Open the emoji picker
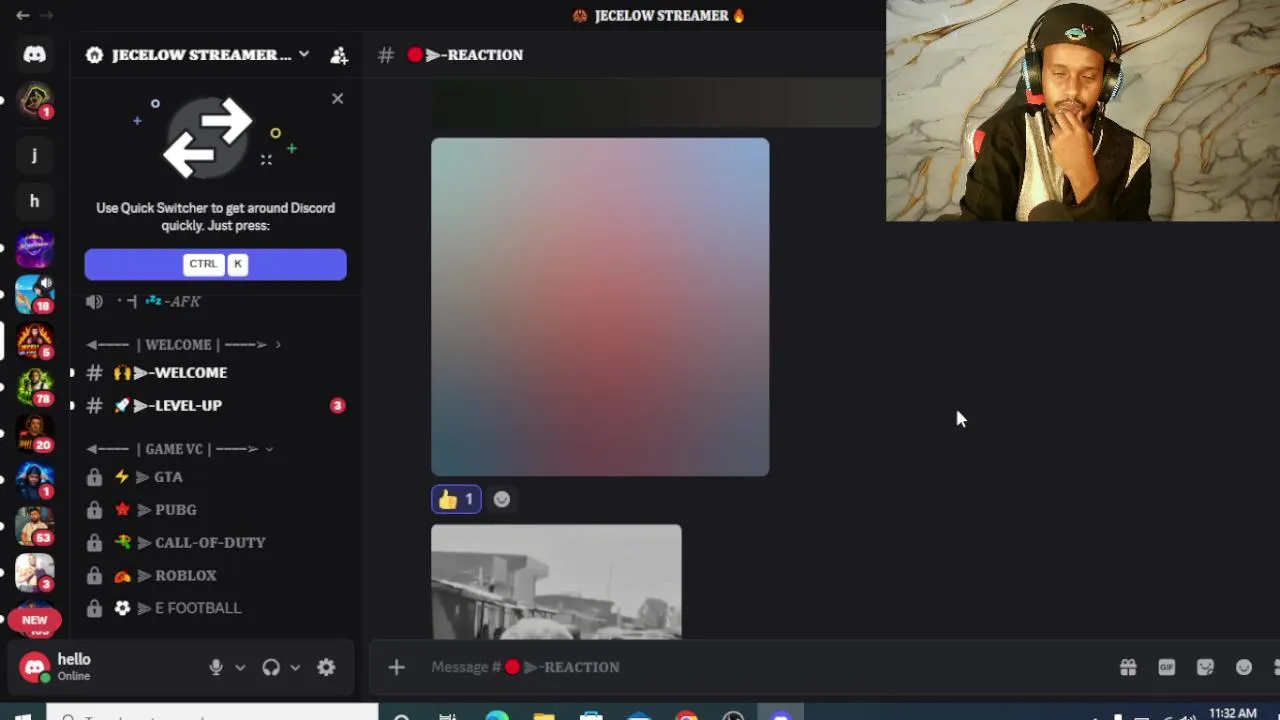The image size is (1280, 720). [1244, 668]
